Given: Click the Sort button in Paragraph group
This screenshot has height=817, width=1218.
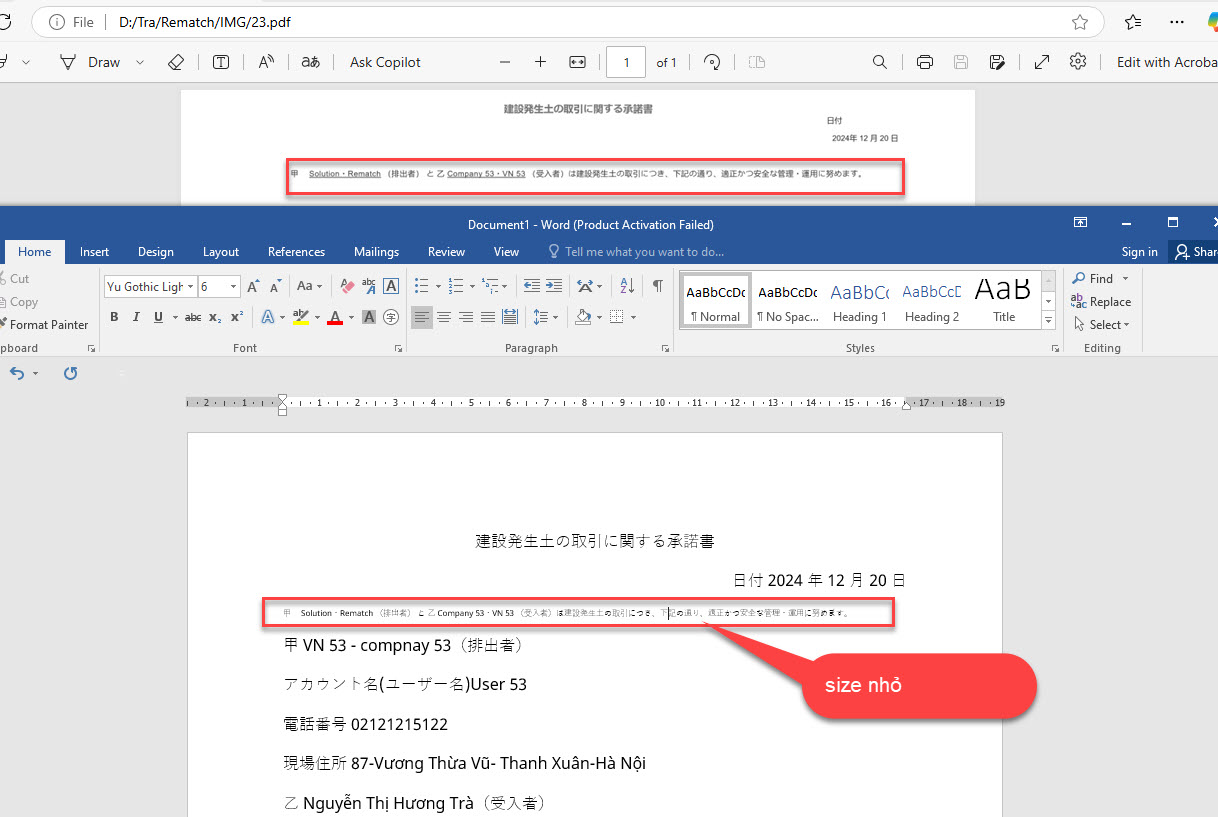Looking at the screenshot, I should point(627,286).
